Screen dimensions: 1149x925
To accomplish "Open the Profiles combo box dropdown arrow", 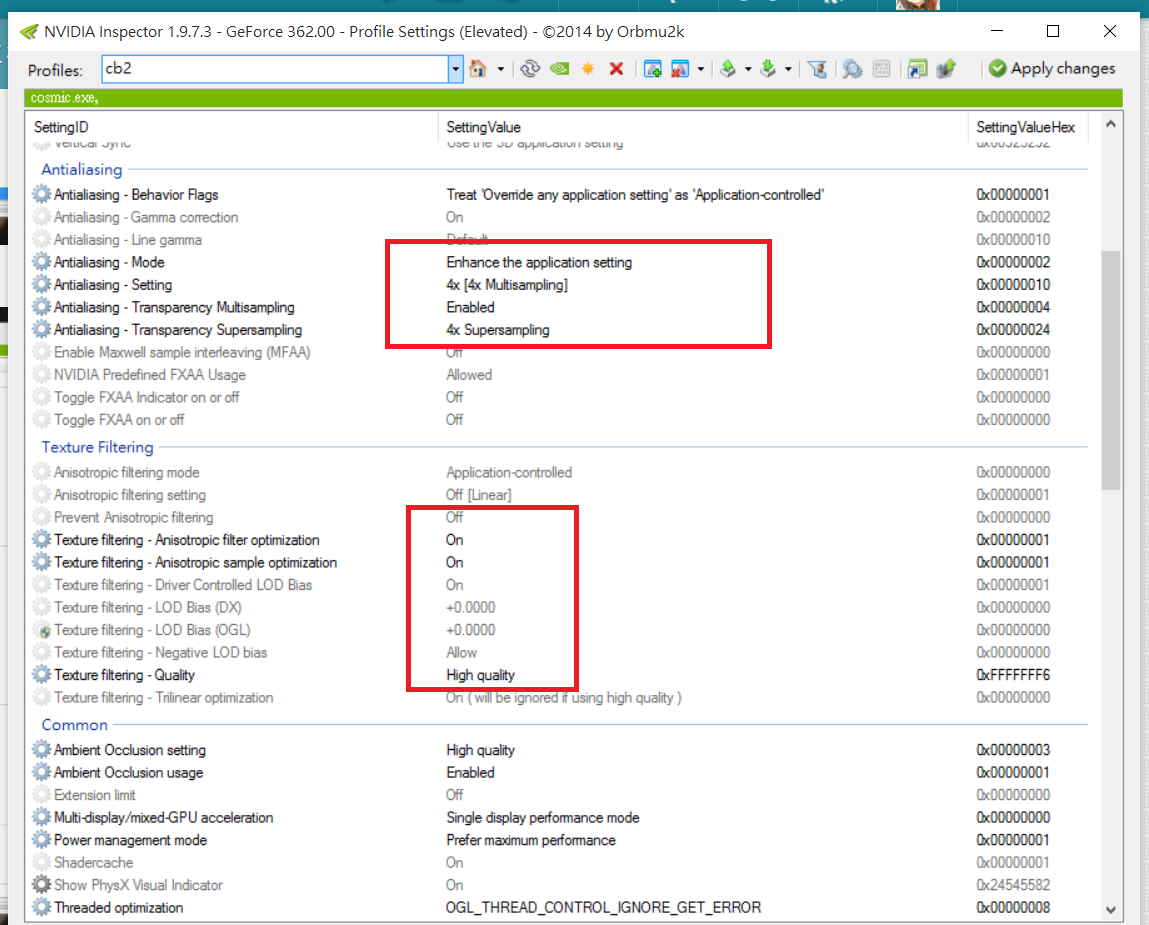I will click(455, 70).
